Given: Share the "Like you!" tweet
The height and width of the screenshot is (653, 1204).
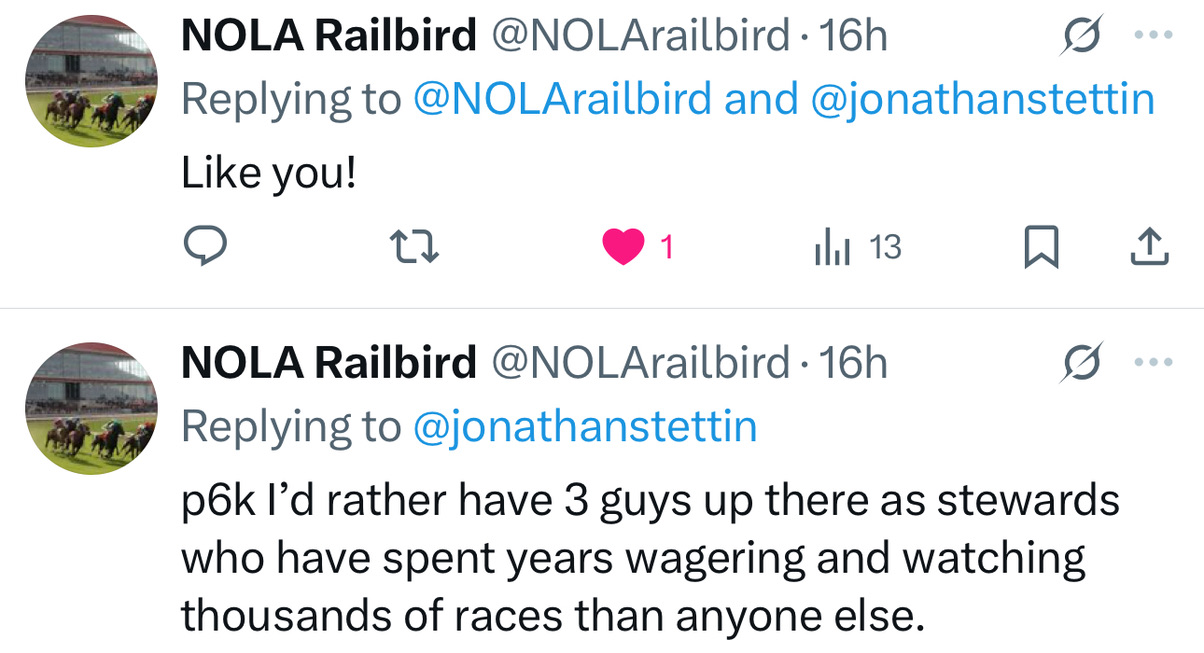Looking at the screenshot, I should click(x=1149, y=247).
